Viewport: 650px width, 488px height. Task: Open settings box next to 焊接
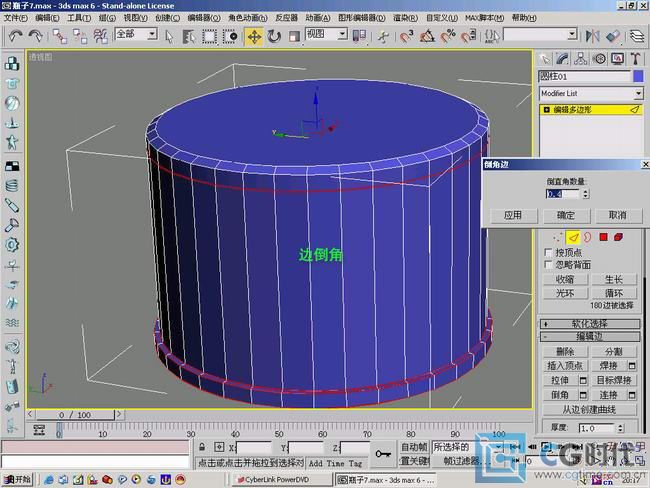tap(632, 366)
